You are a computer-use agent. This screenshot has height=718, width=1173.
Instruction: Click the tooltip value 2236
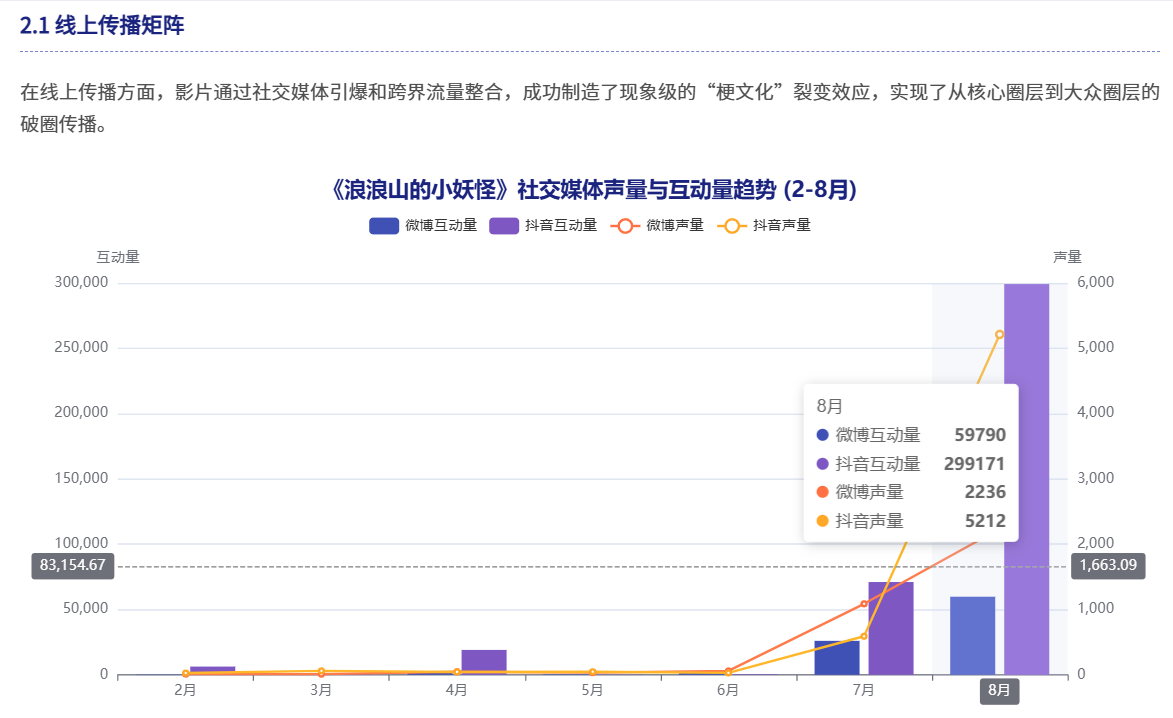985,492
